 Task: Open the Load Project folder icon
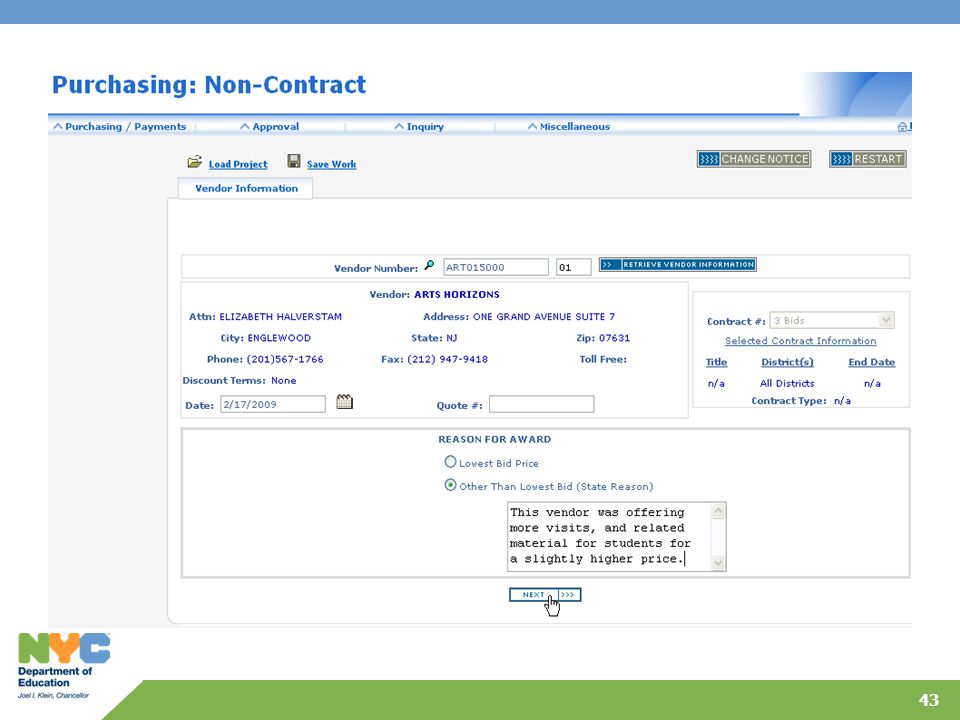(x=195, y=162)
